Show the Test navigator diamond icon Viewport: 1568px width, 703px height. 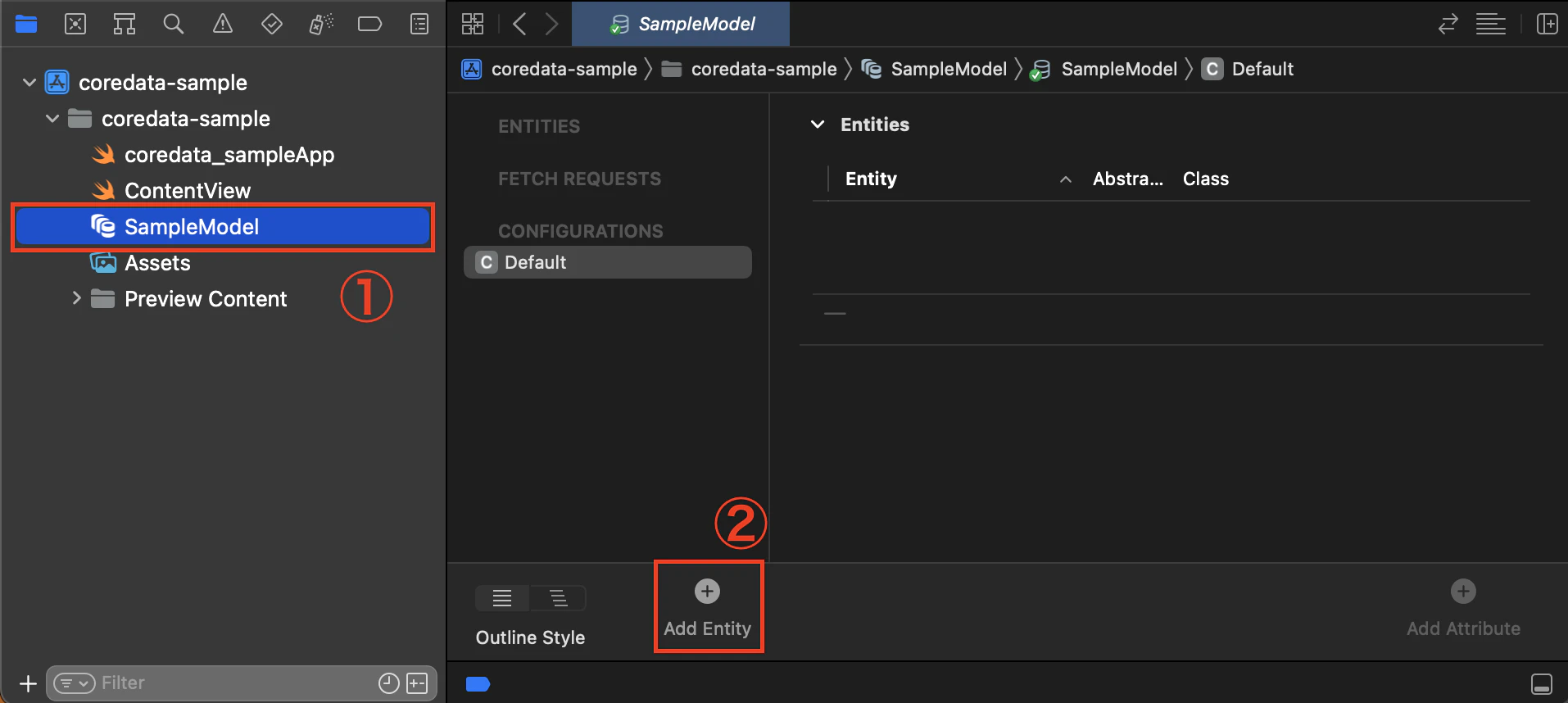tap(272, 24)
